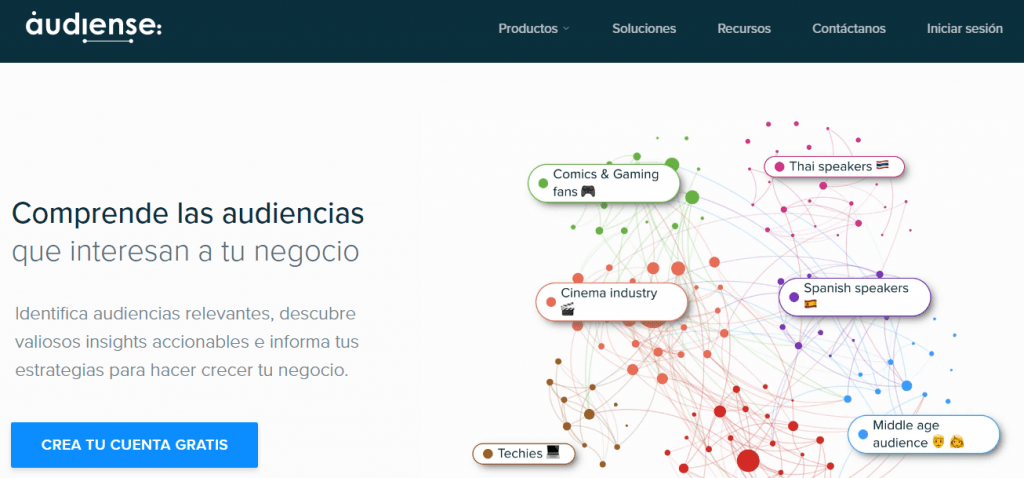Click the clapperboard icon under Cinema industry

pyautogui.click(x=568, y=310)
